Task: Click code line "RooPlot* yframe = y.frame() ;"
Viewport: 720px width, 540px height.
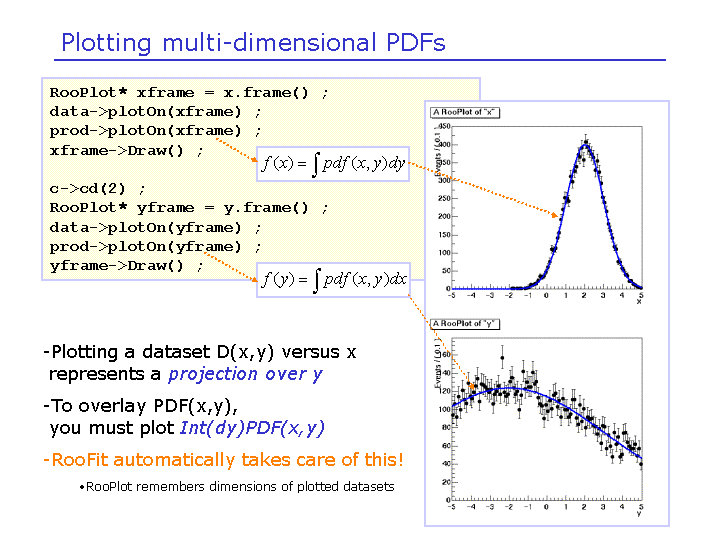Action: pos(189,208)
